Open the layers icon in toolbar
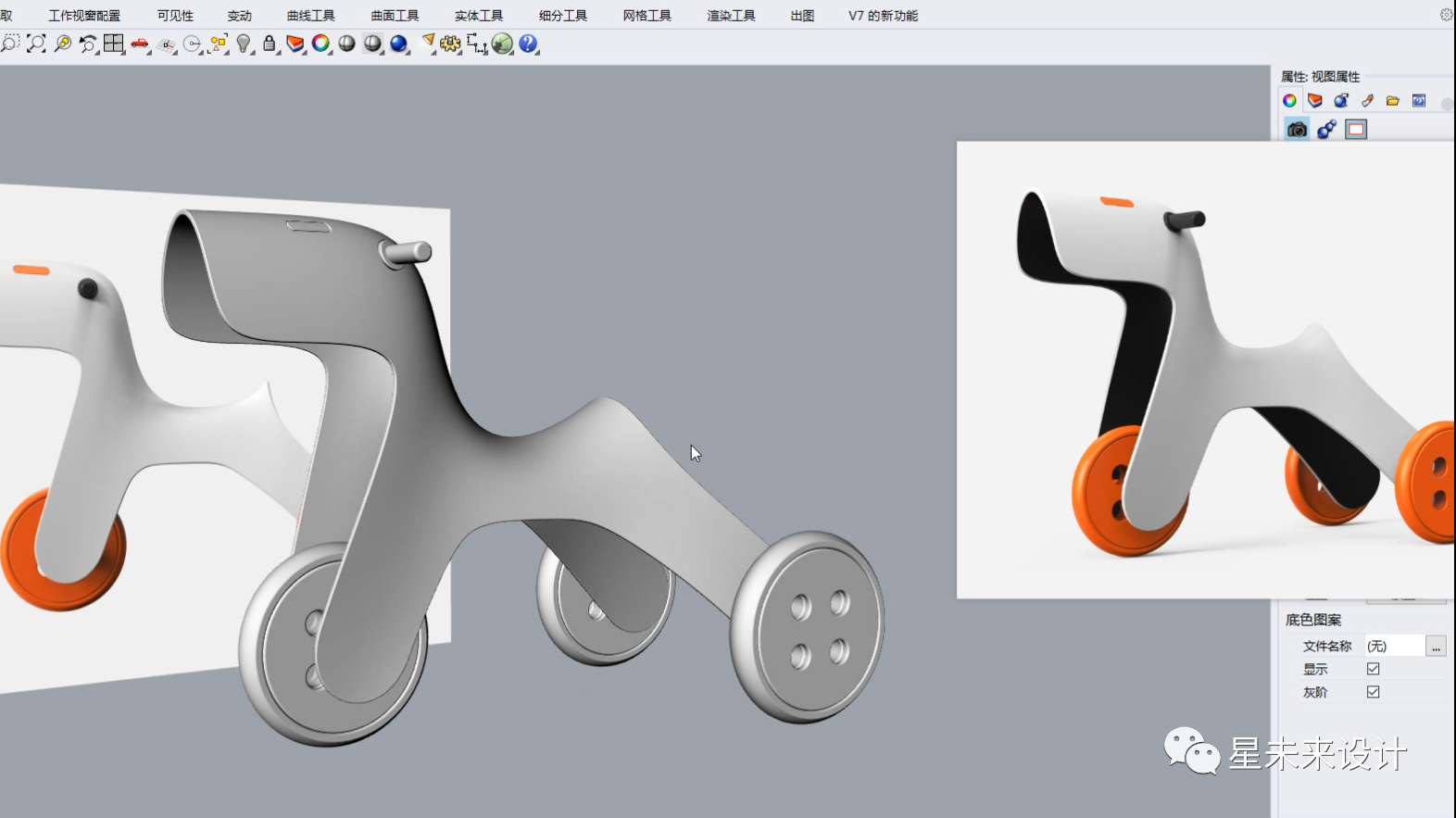Image resolution: width=1456 pixels, height=818 pixels. (x=295, y=44)
